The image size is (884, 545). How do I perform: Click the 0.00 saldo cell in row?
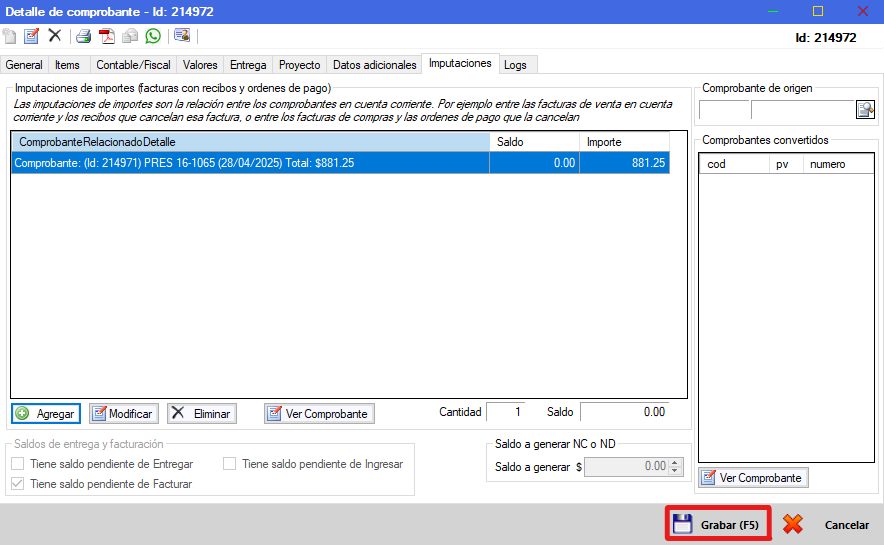[x=534, y=163]
